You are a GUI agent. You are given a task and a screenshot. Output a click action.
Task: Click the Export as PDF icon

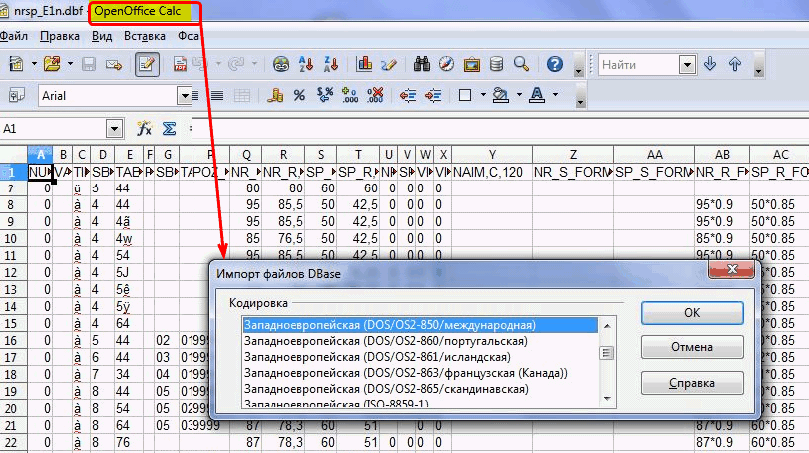[x=181, y=65]
